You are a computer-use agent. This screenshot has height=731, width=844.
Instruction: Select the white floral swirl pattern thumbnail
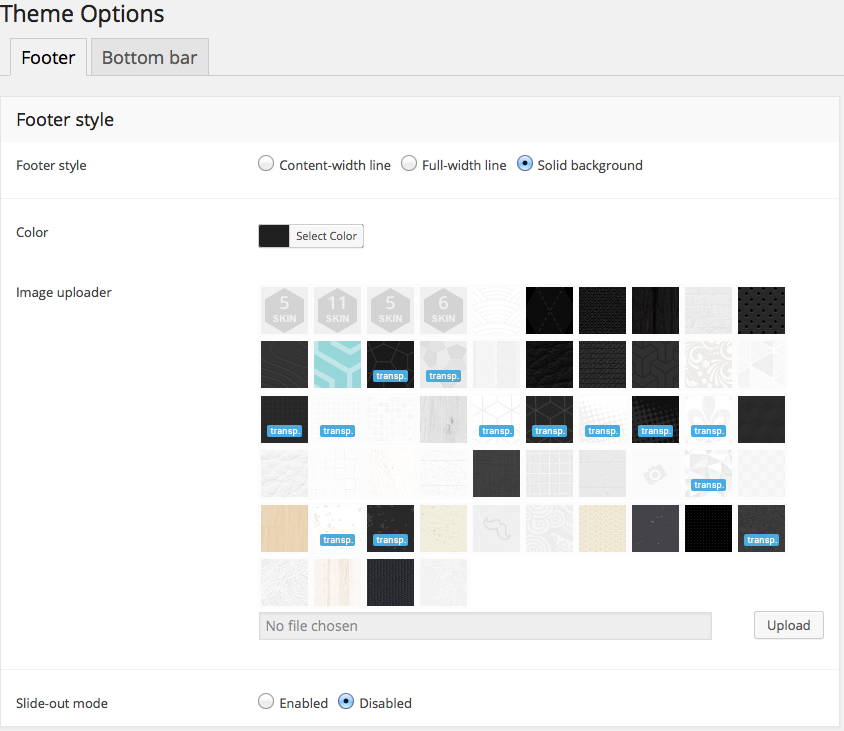click(708, 364)
